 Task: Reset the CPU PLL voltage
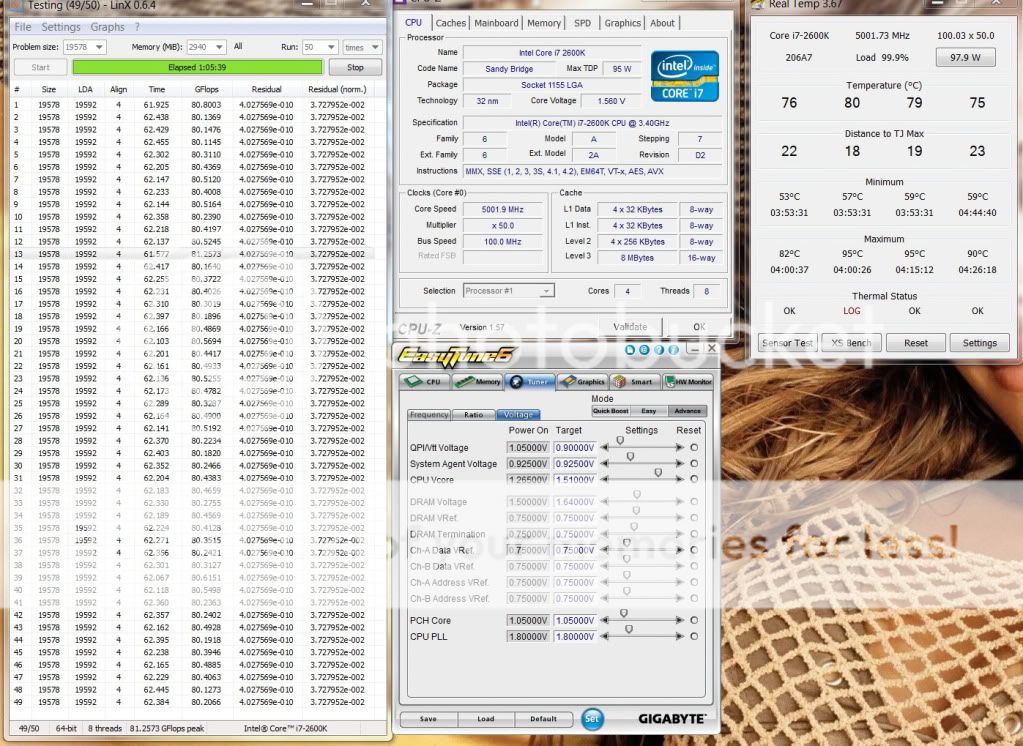coord(694,637)
